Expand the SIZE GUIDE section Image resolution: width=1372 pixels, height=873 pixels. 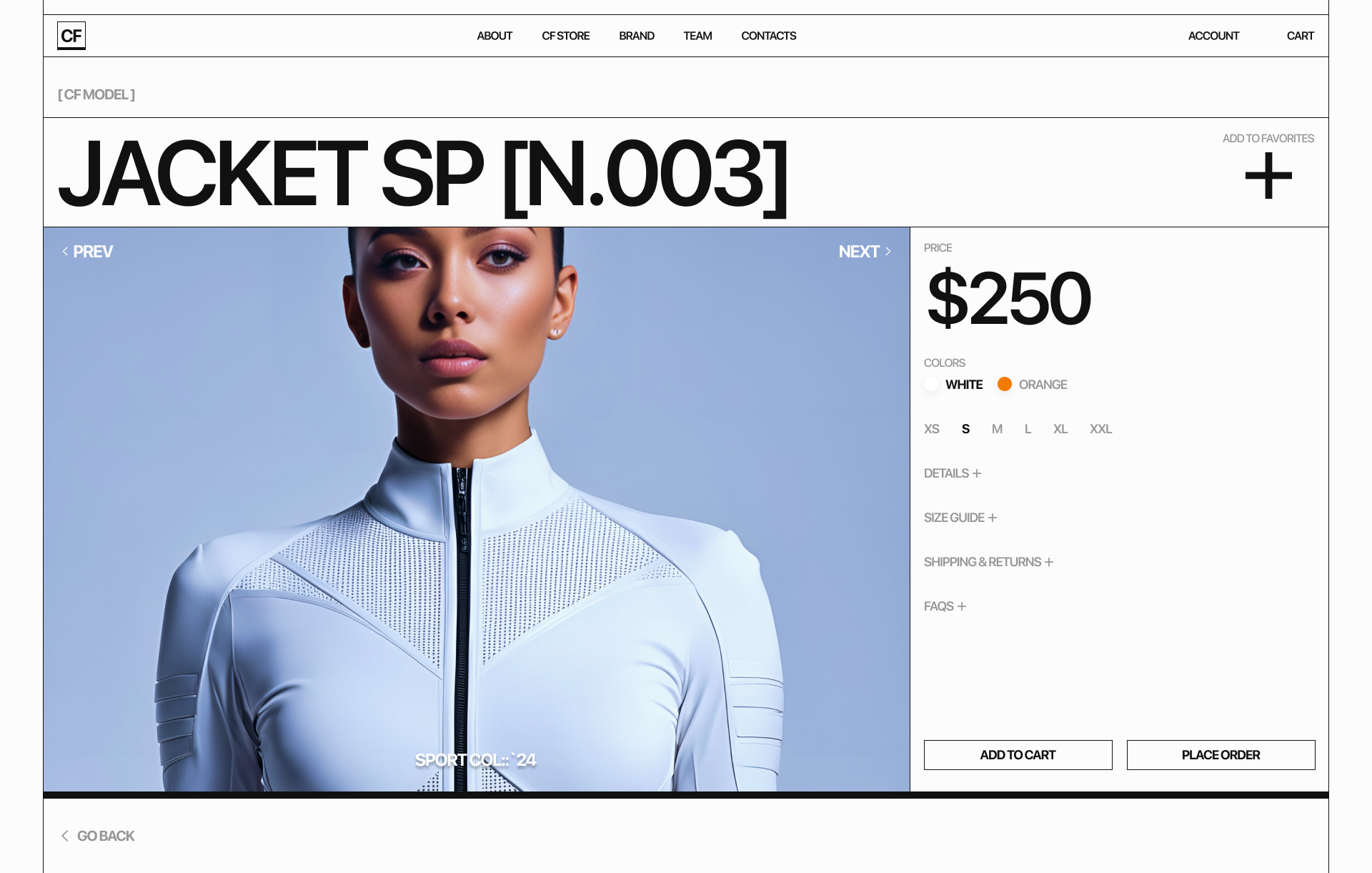click(960, 518)
